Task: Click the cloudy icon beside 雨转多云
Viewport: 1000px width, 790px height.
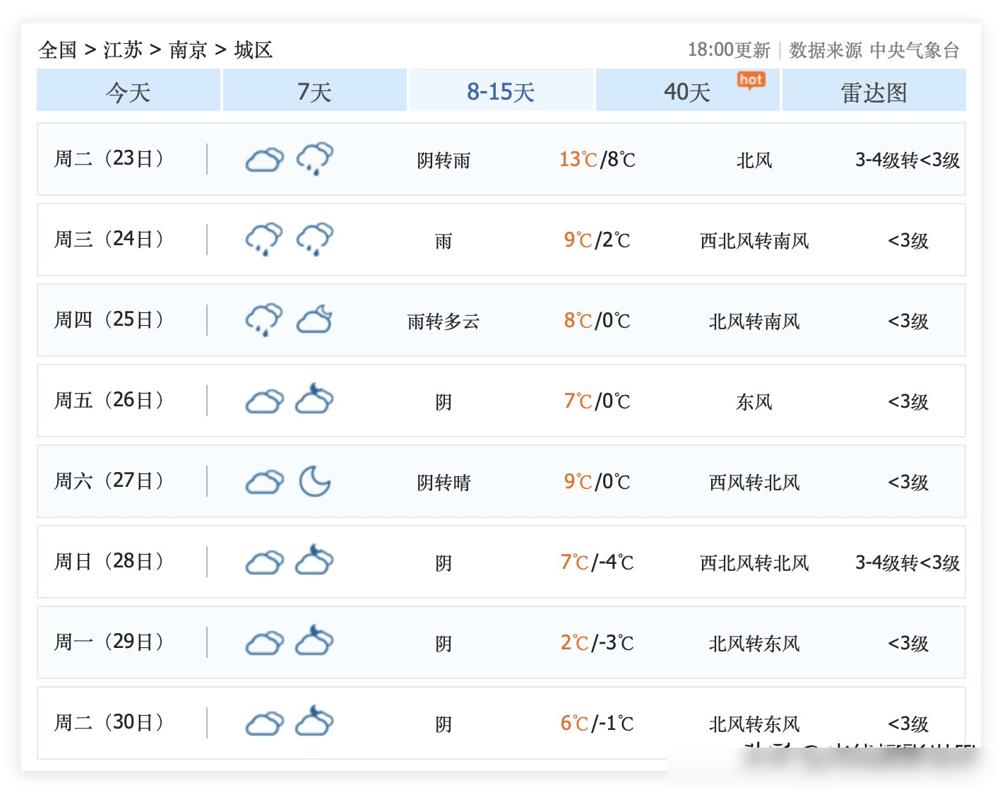Action: point(314,319)
